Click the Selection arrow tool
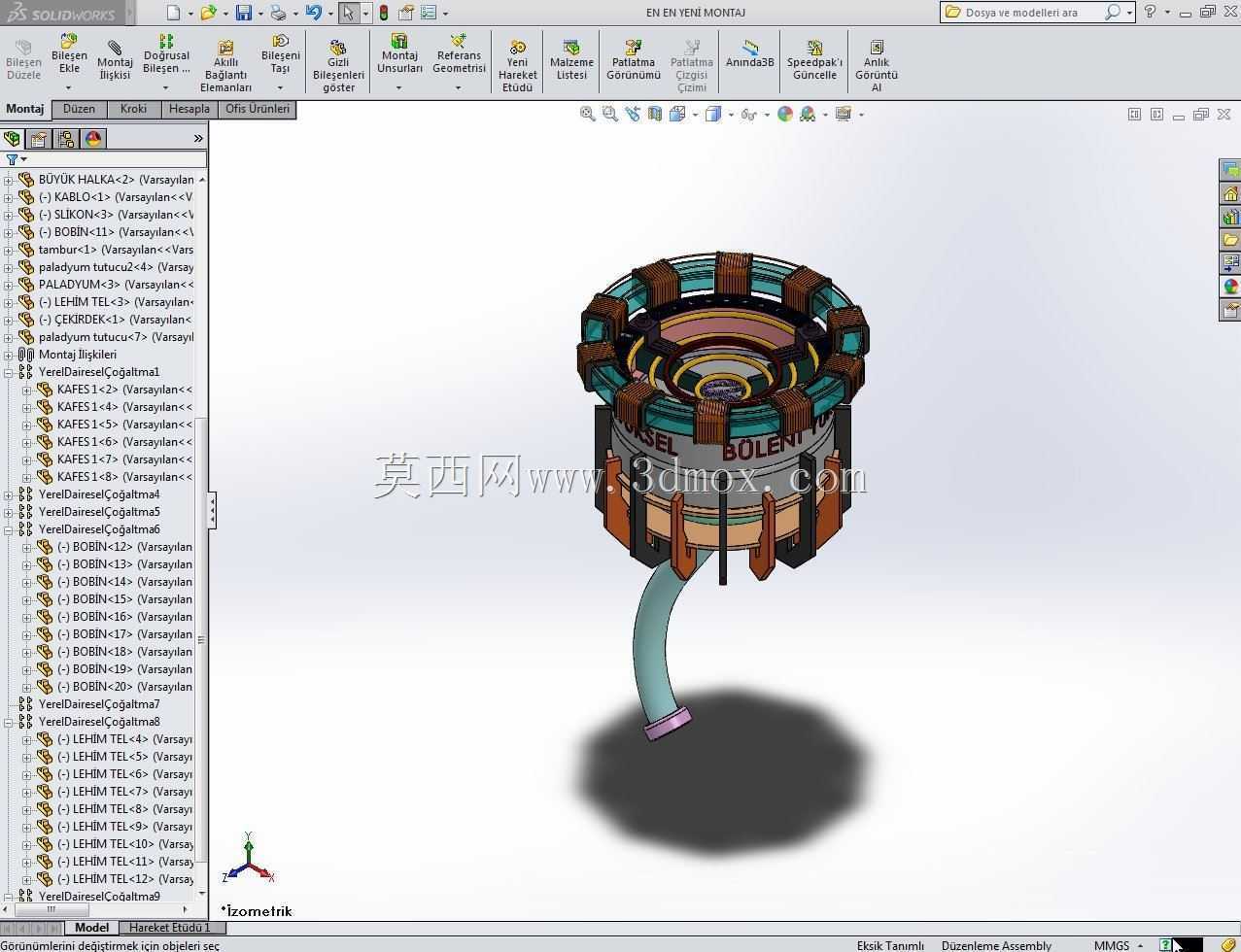1241x952 pixels. click(x=348, y=13)
